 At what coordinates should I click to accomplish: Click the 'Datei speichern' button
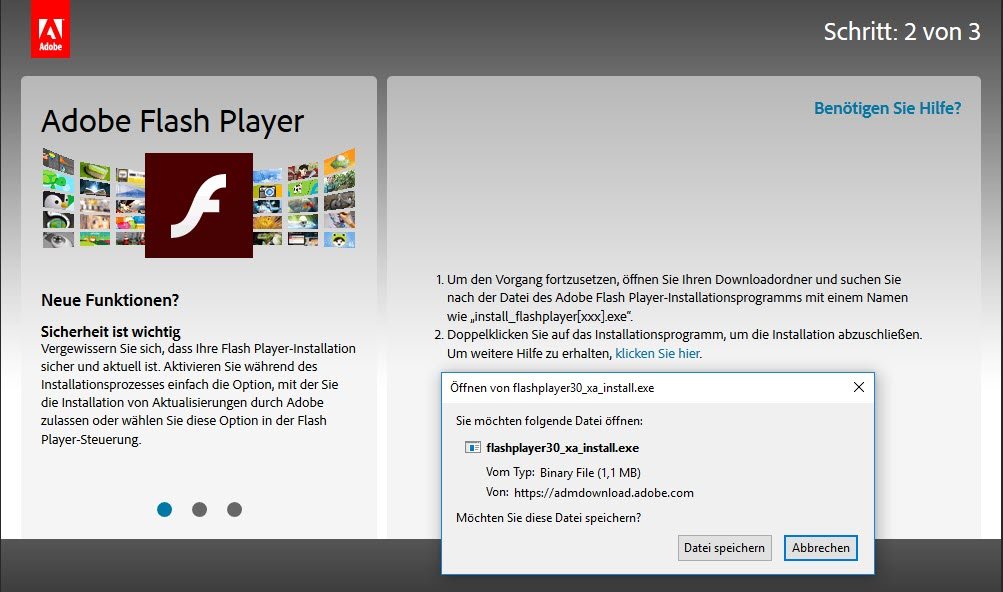coord(724,548)
